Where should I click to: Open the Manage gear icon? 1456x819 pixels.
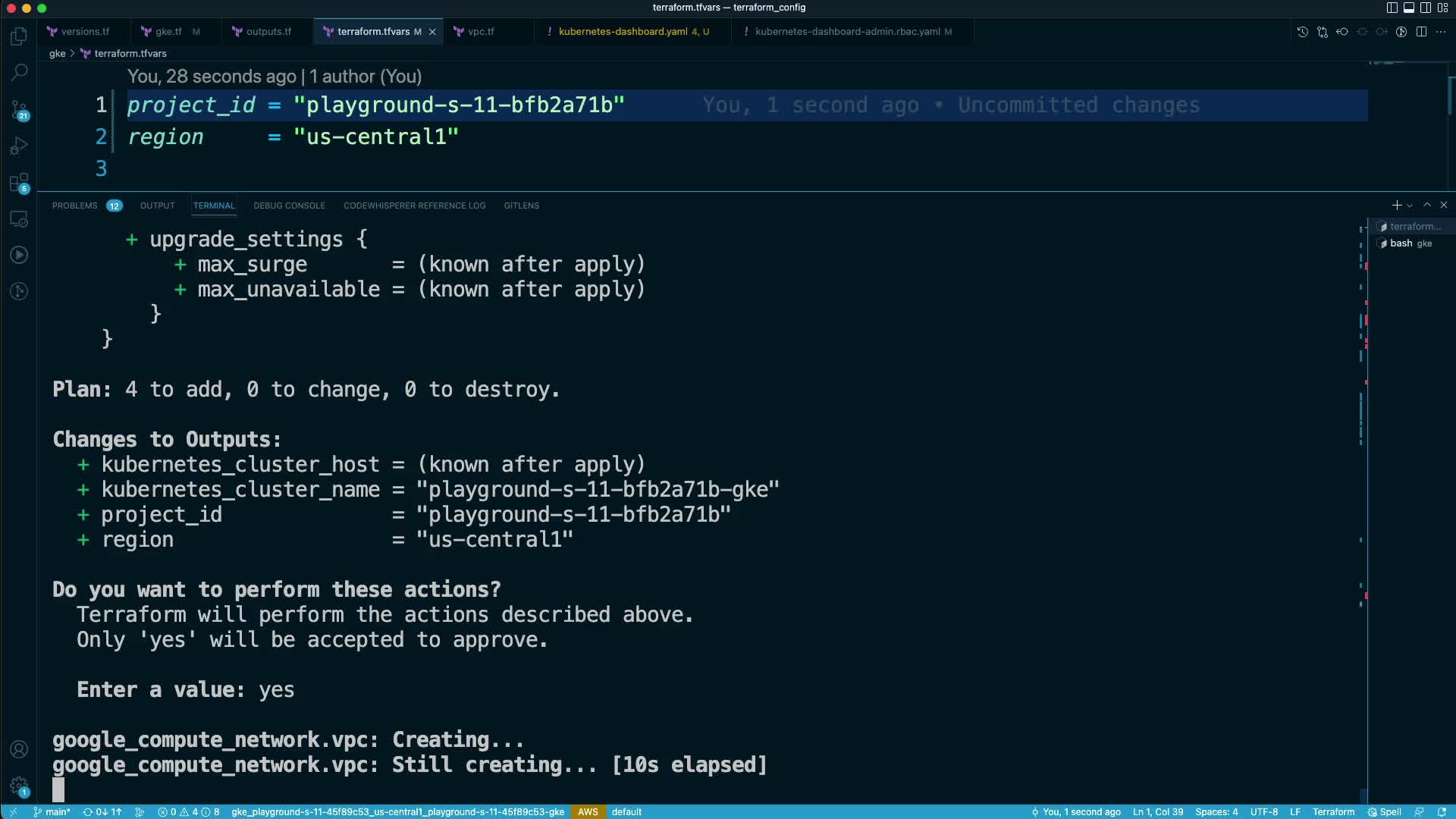click(19, 786)
